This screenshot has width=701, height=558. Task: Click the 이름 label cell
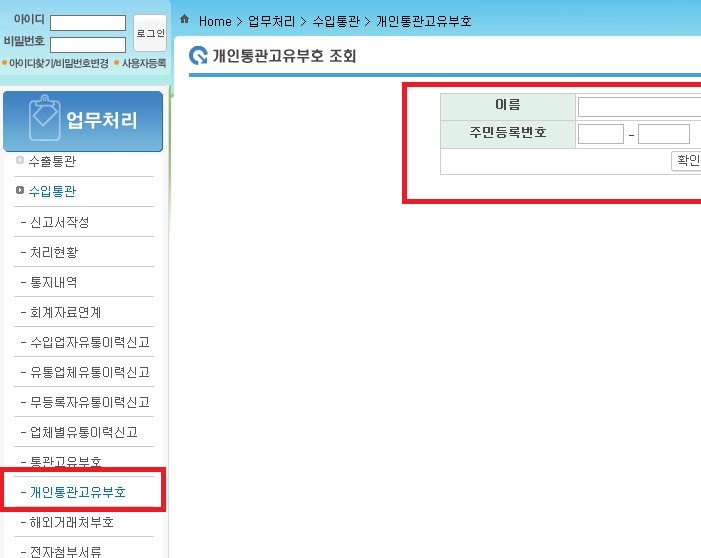pos(508,107)
